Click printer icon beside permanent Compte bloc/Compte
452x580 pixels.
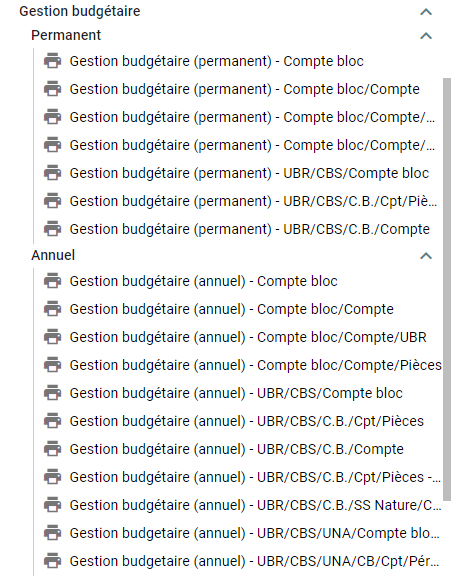(x=53, y=89)
